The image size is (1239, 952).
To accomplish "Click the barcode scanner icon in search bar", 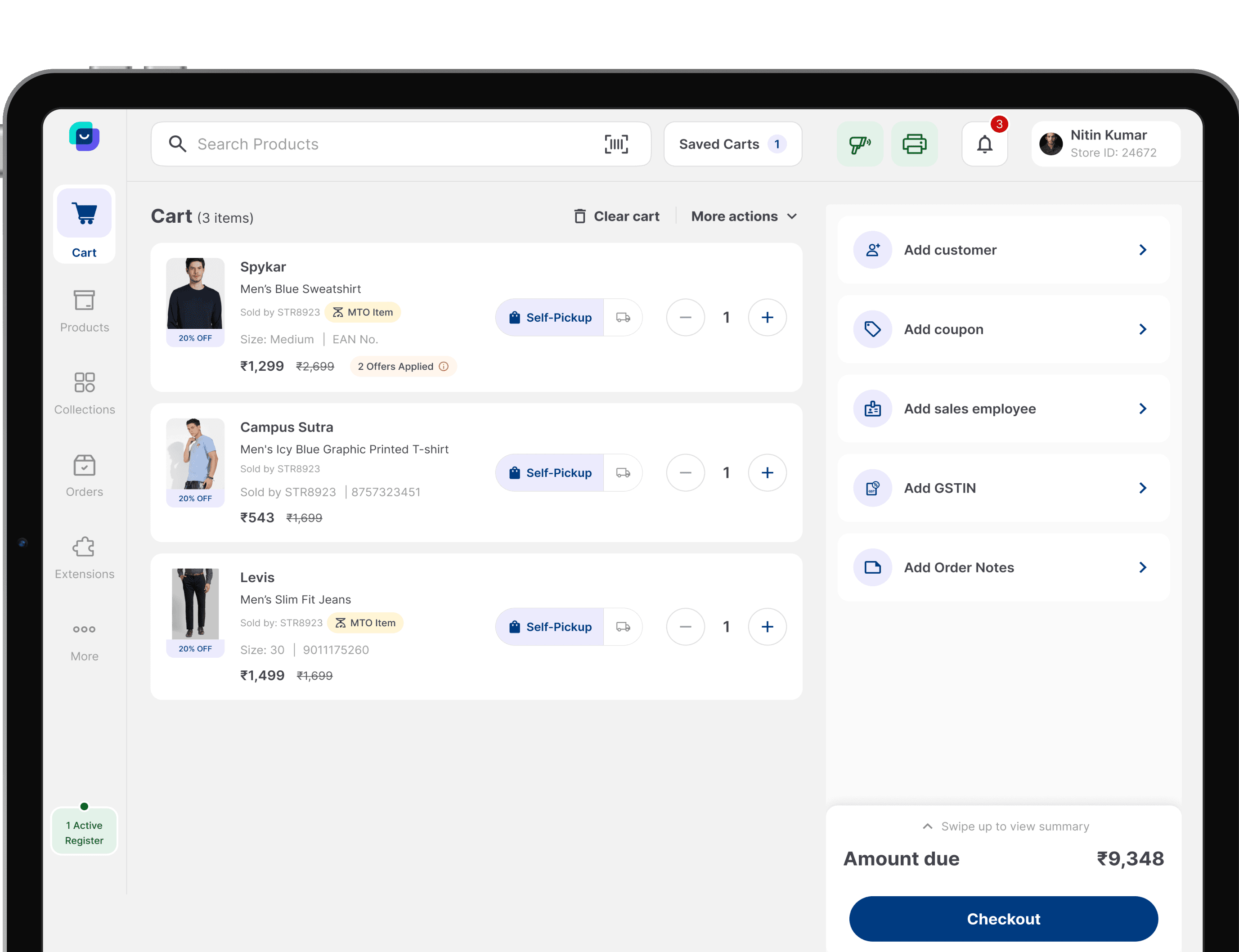I will (616, 144).
